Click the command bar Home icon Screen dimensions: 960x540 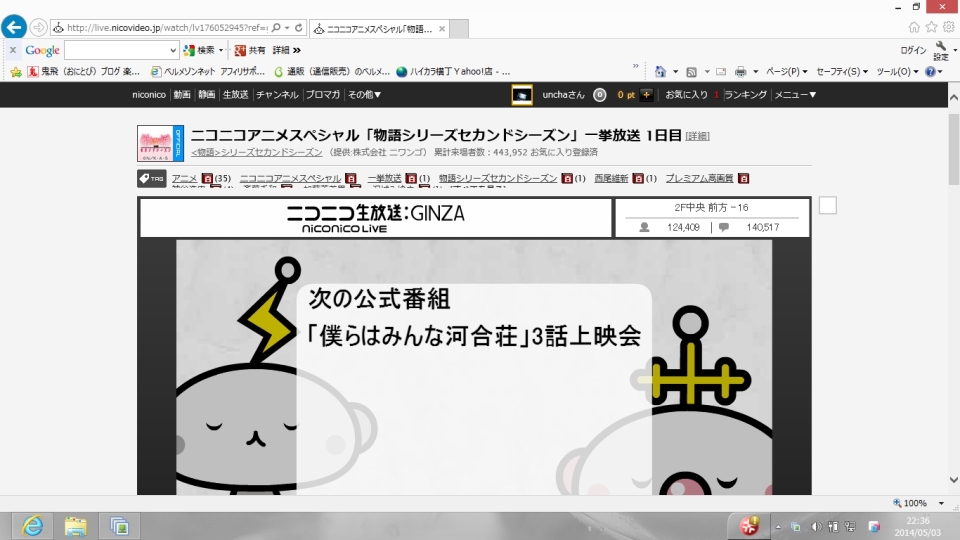[x=660, y=72]
